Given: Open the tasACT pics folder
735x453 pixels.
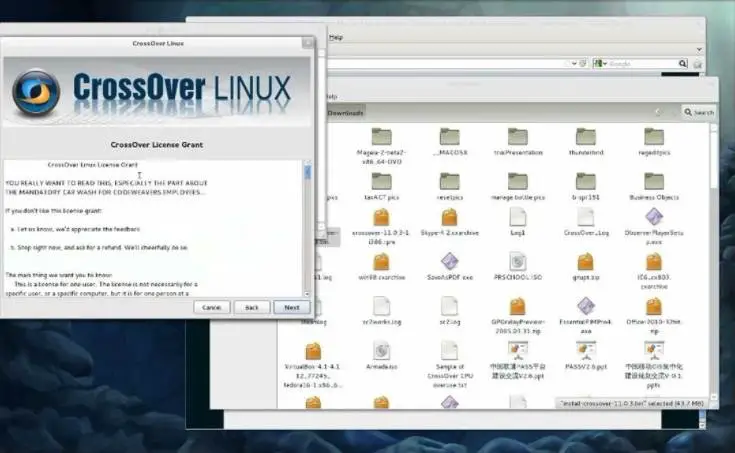Looking at the screenshot, I should pos(381,186).
